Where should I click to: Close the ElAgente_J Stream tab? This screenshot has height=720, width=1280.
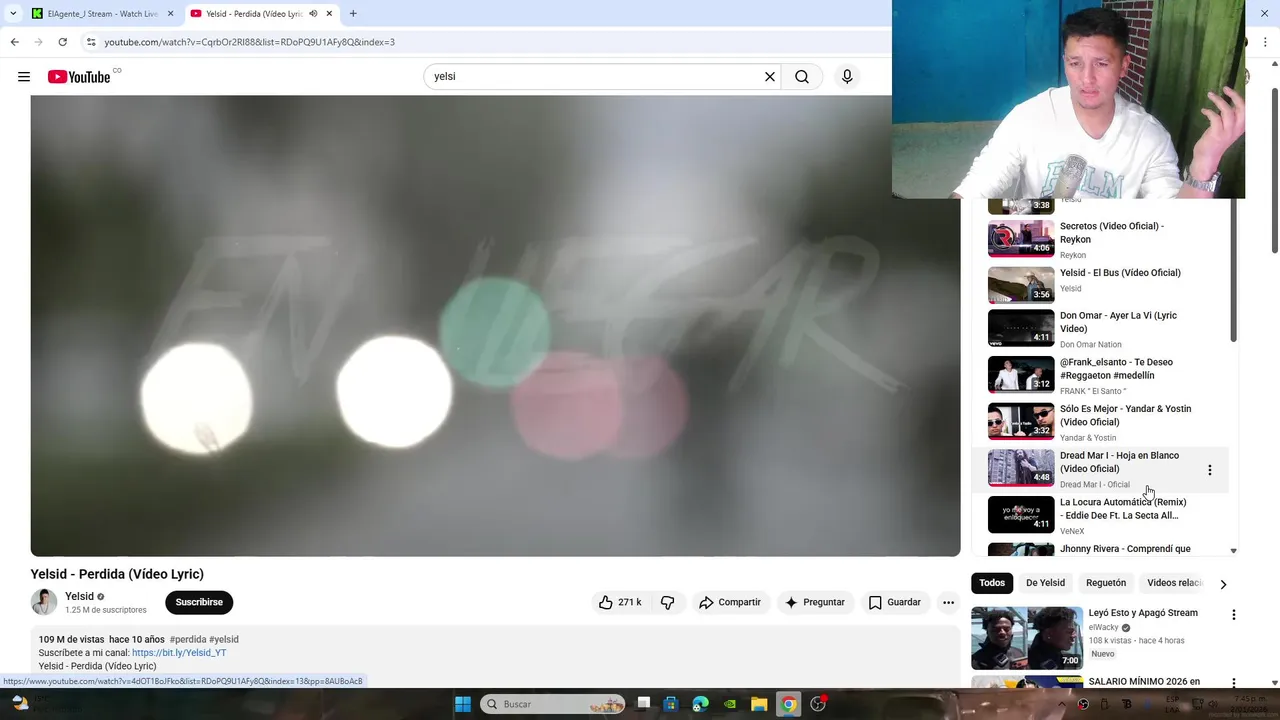point(170,14)
